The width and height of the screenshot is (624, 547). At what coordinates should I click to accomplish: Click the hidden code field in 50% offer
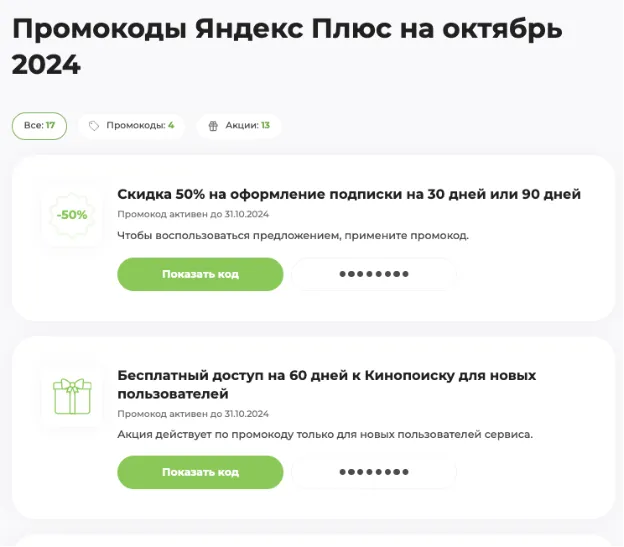pos(374,274)
